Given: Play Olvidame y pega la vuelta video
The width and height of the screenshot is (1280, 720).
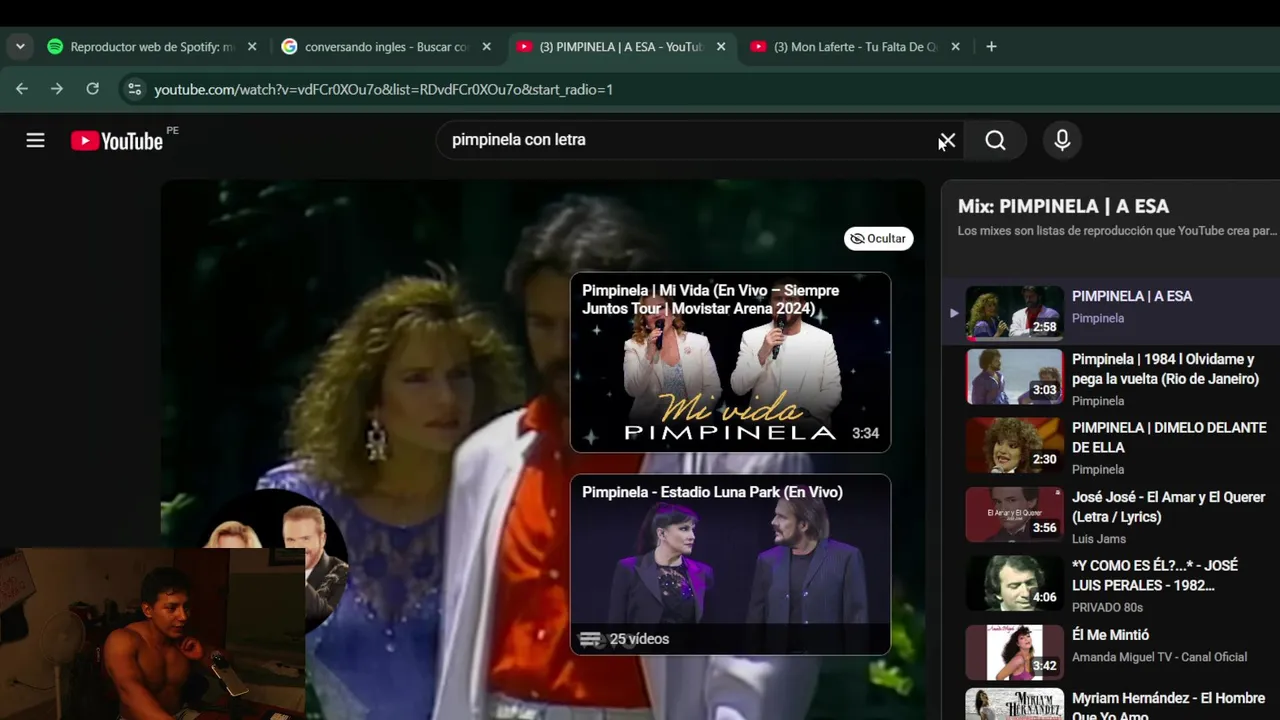Looking at the screenshot, I should 1165,369.
